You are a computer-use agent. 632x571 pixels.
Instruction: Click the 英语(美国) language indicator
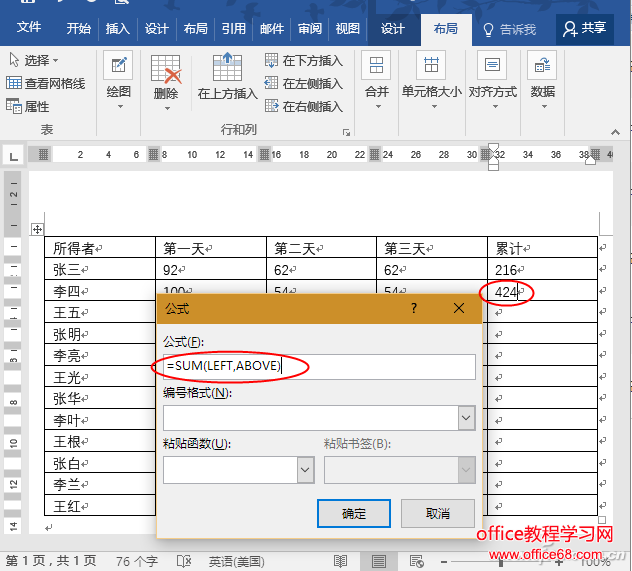(x=237, y=561)
